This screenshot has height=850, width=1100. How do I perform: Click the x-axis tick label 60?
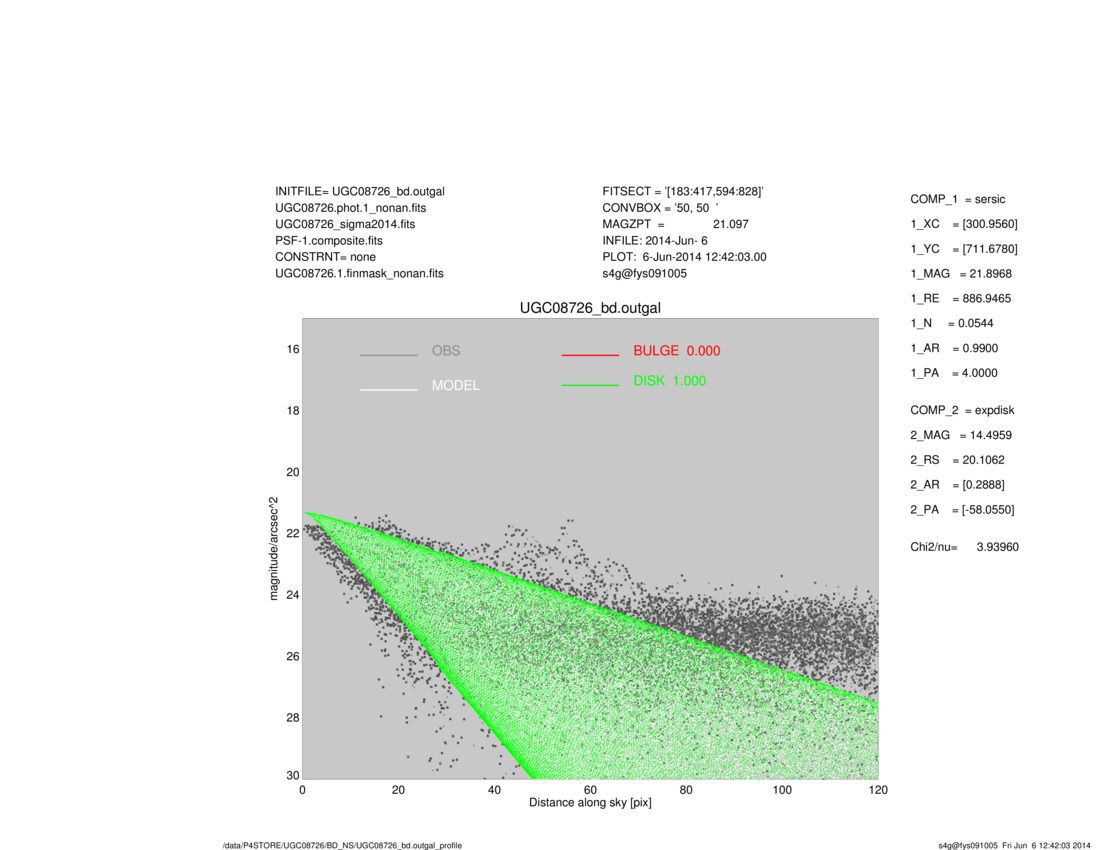(x=590, y=789)
